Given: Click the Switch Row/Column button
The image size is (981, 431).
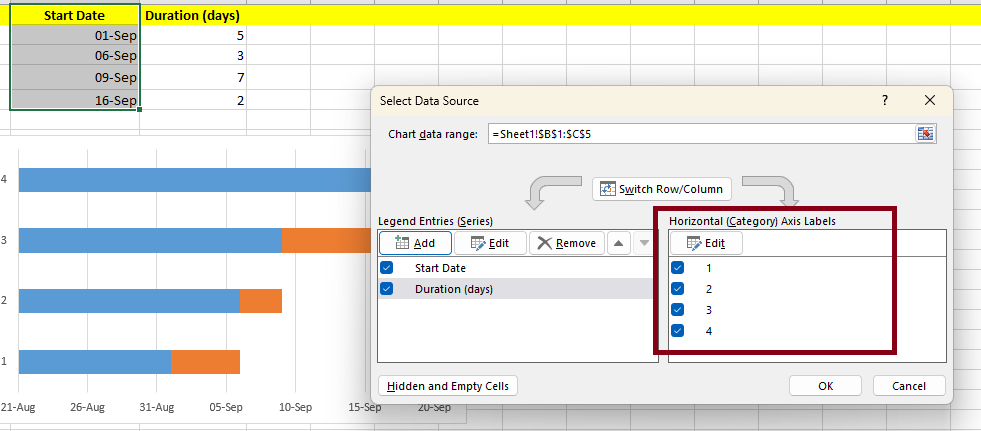Looking at the screenshot, I should coord(662,189).
